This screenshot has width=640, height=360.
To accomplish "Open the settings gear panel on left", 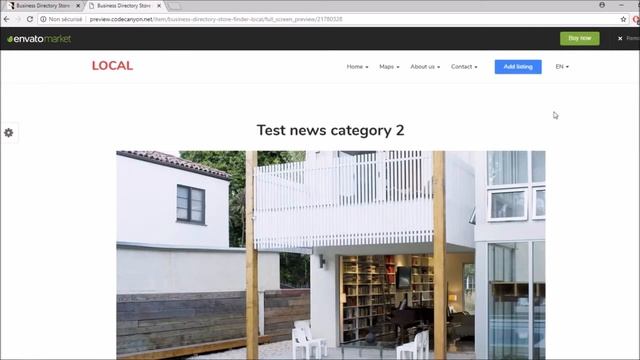I will tap(9, 133).
